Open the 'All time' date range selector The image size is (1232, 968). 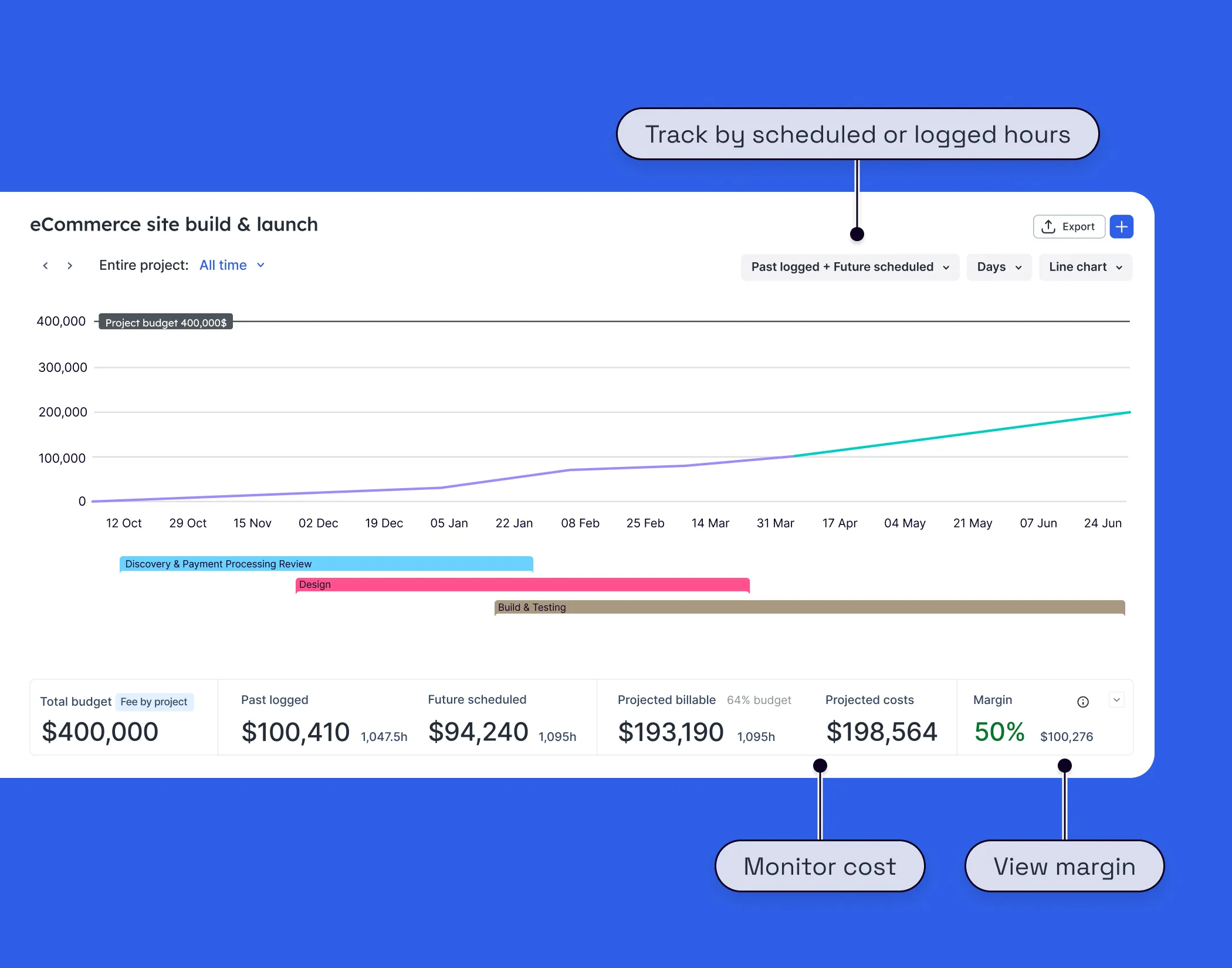[x=231, y=265]
